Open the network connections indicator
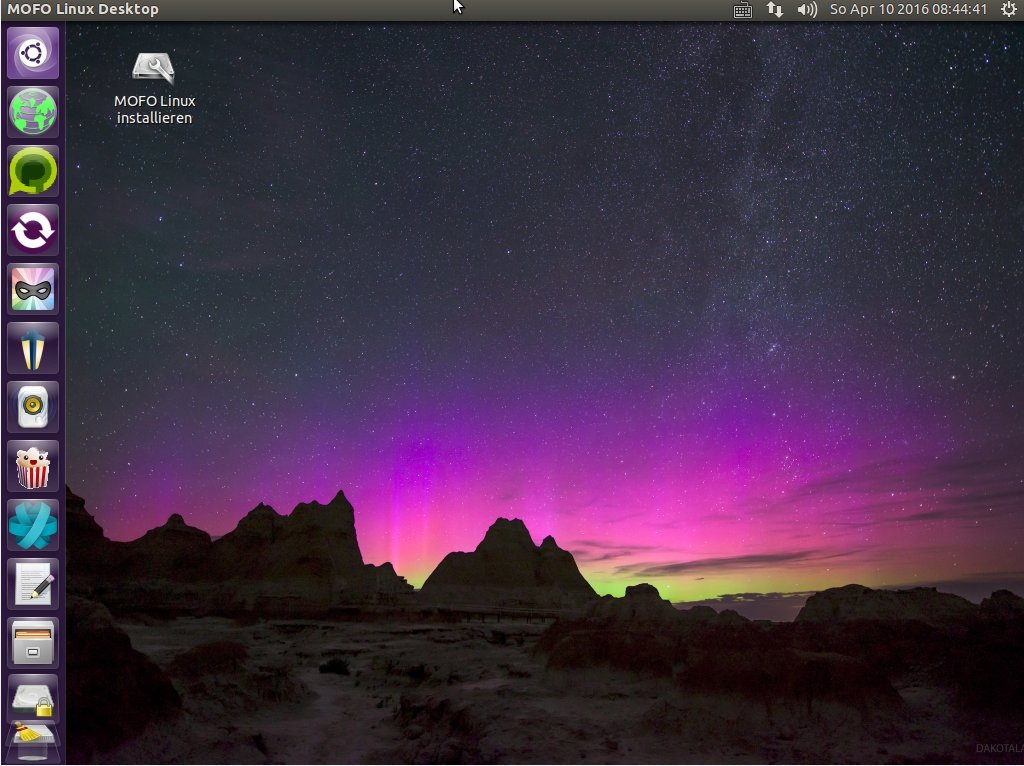The height and width of the screenshot is (766, 1024). (x=775, y=10)
